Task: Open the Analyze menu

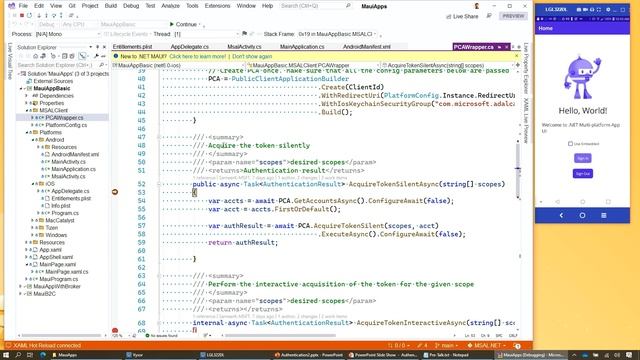Action: [171, 6]
